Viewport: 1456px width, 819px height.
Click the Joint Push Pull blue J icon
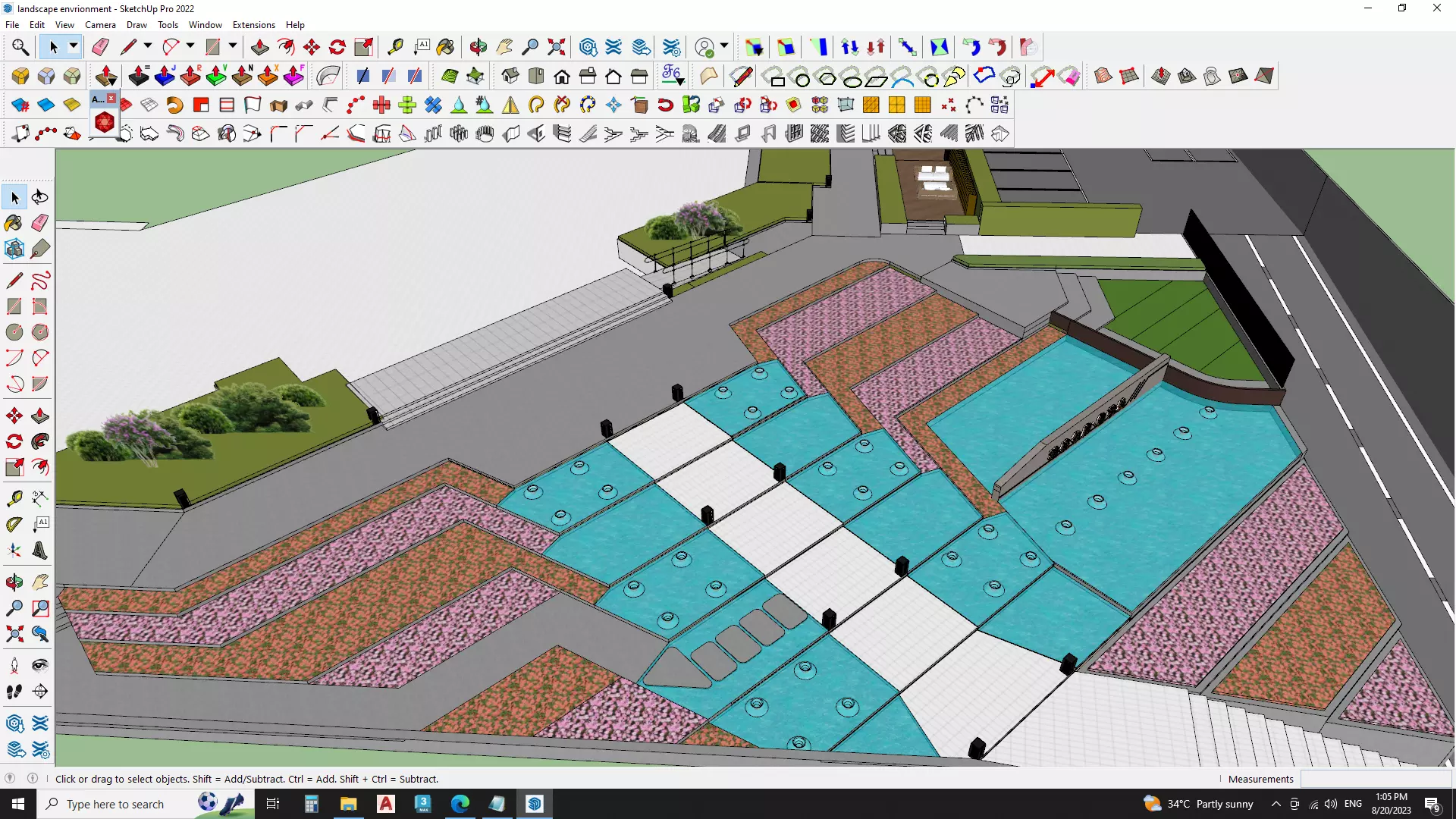tap(165, 76)
